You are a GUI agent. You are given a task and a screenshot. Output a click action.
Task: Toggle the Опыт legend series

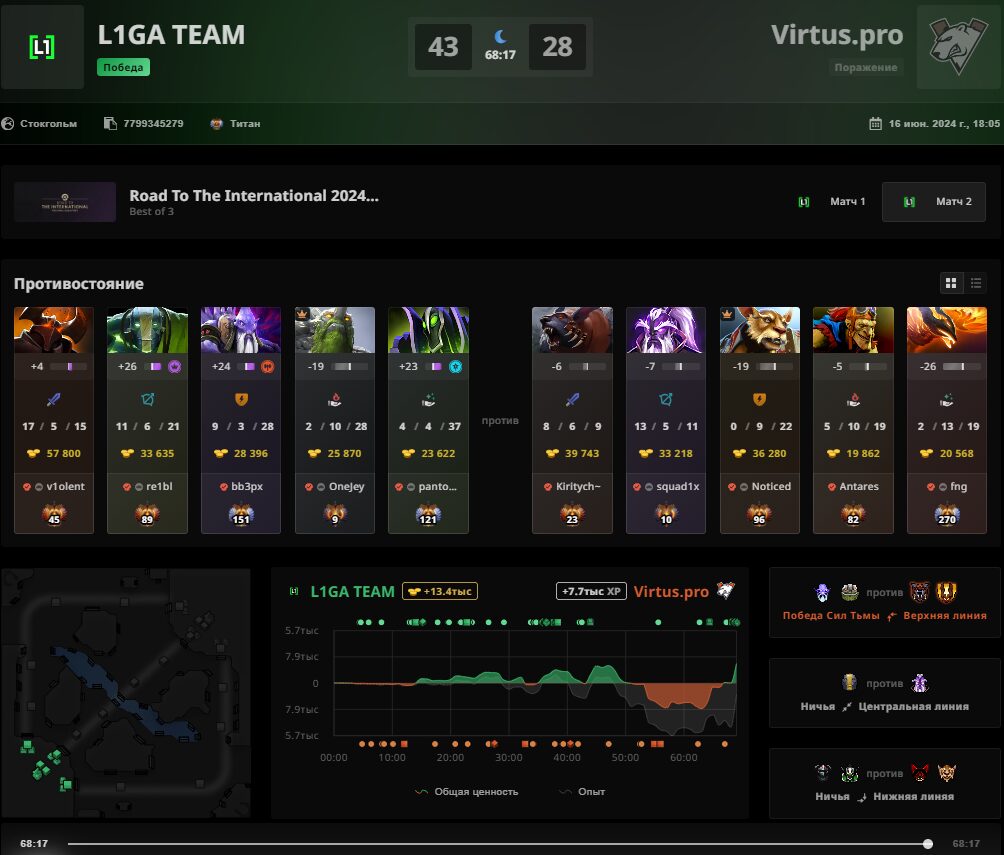click(x=581, y=792)
